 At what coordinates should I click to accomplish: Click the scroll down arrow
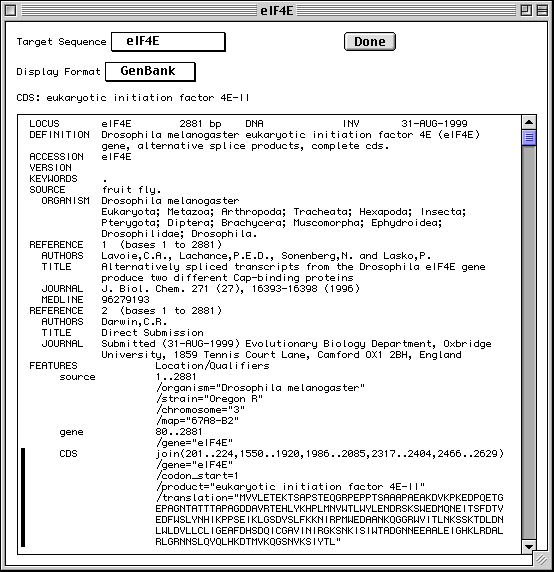529,546
